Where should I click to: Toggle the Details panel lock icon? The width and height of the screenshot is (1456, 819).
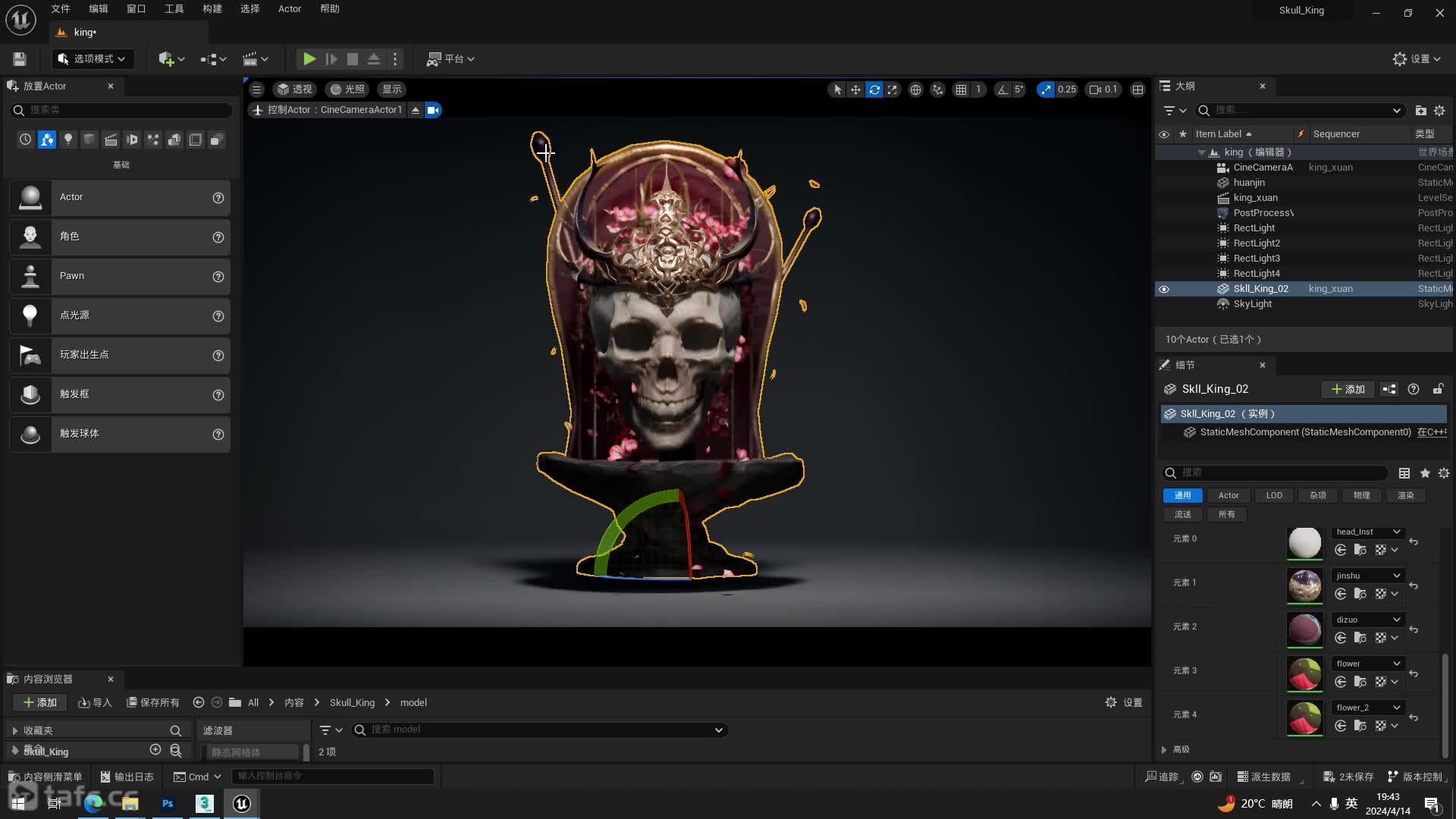(1438, 389)
